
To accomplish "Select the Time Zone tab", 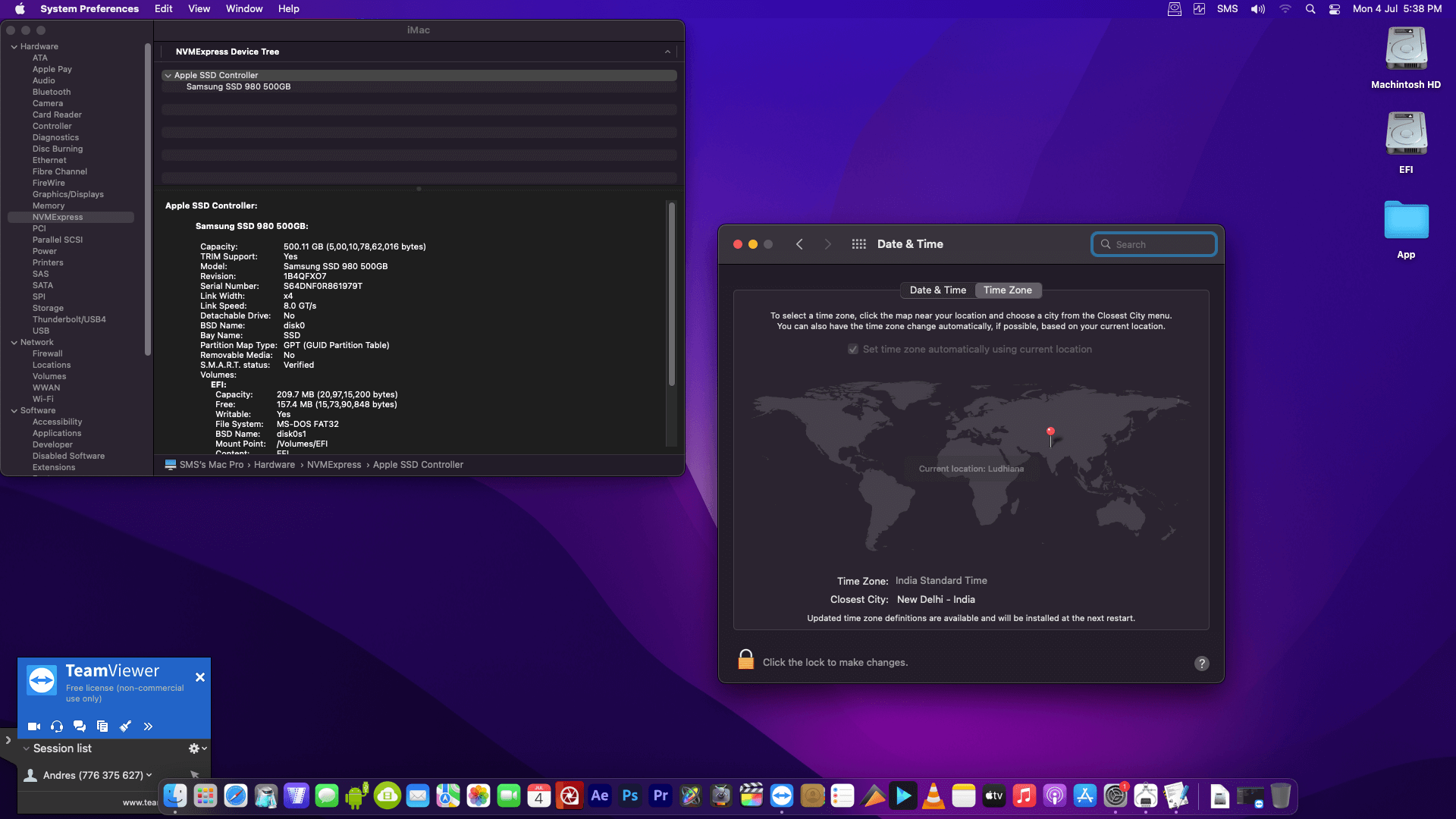I will [1008, 290].
